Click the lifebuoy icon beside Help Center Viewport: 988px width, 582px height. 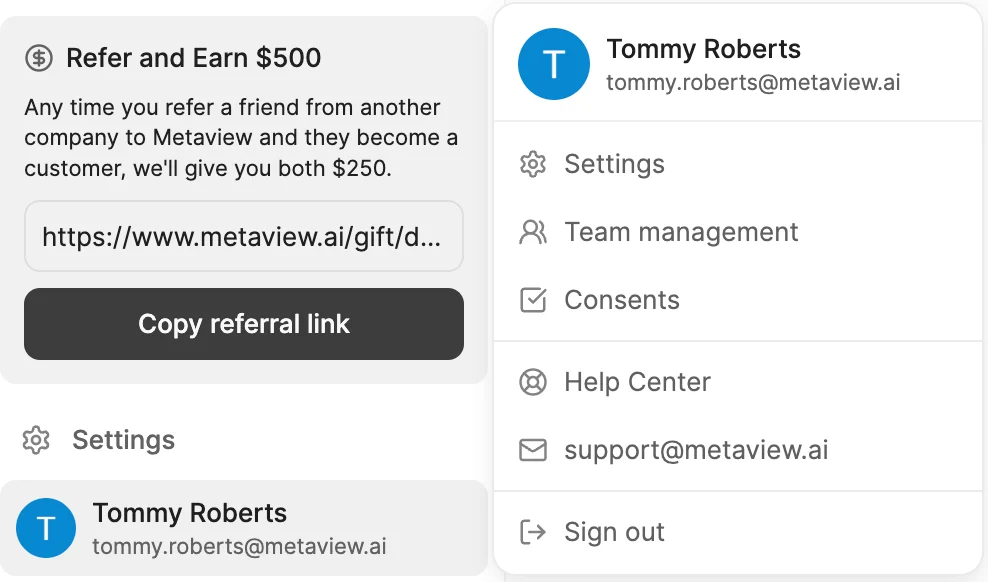pyautogui.click(x=532, y=382)
